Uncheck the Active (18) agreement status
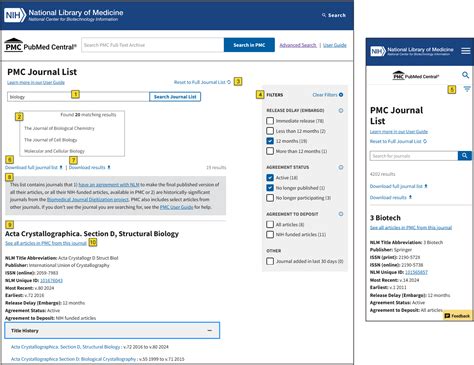 point(270,178)
